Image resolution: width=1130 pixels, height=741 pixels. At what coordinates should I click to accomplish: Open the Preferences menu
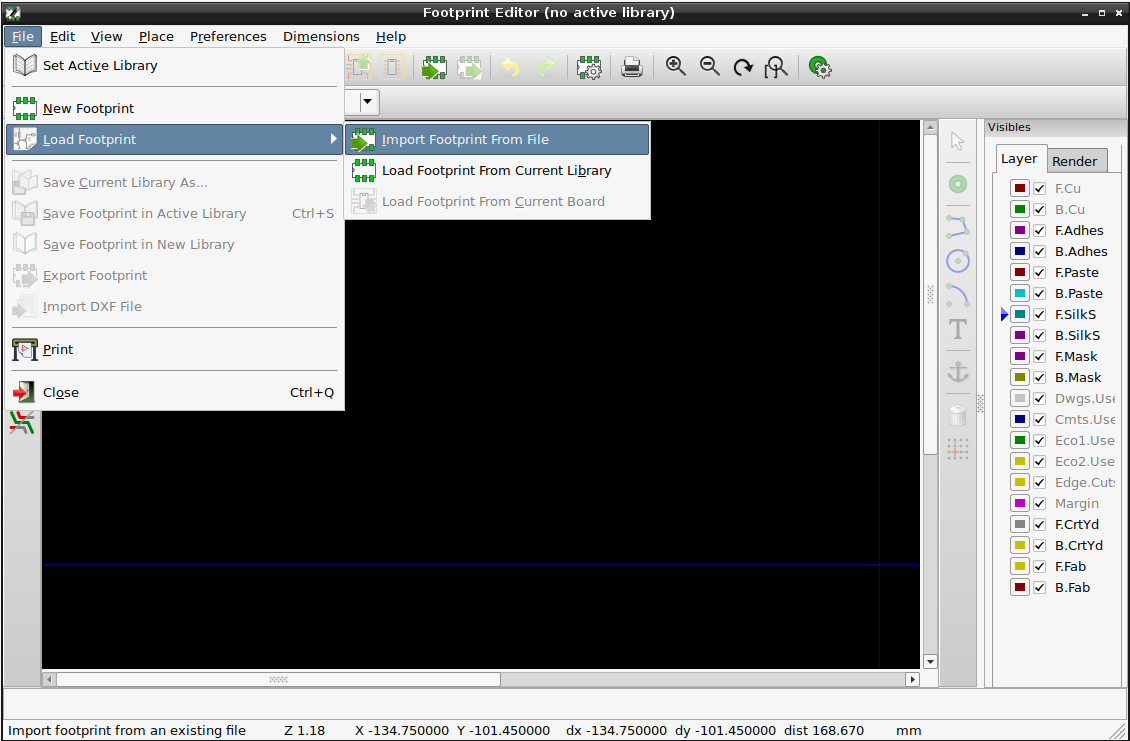coord(228,37)
